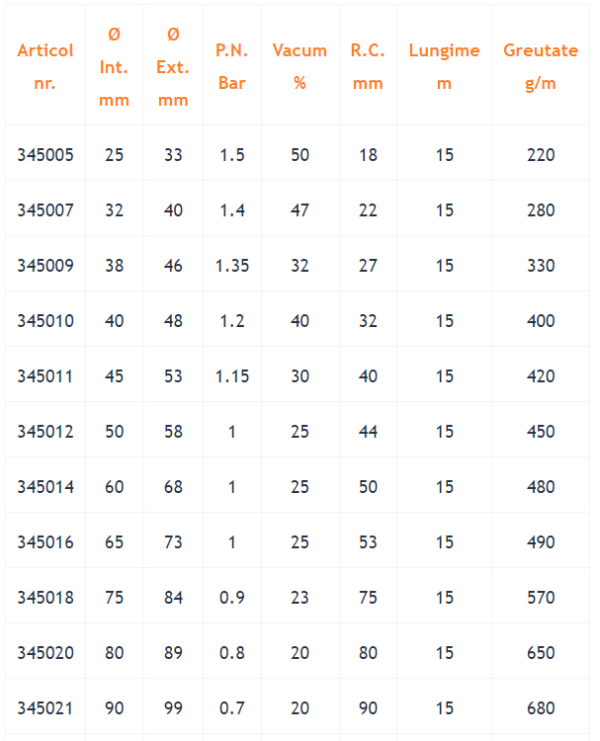The height and width of the screenshot is (741, 600).
Task: Click the Ø Ext. mm header
Action: pyautogui.click(x=173, y=67)
